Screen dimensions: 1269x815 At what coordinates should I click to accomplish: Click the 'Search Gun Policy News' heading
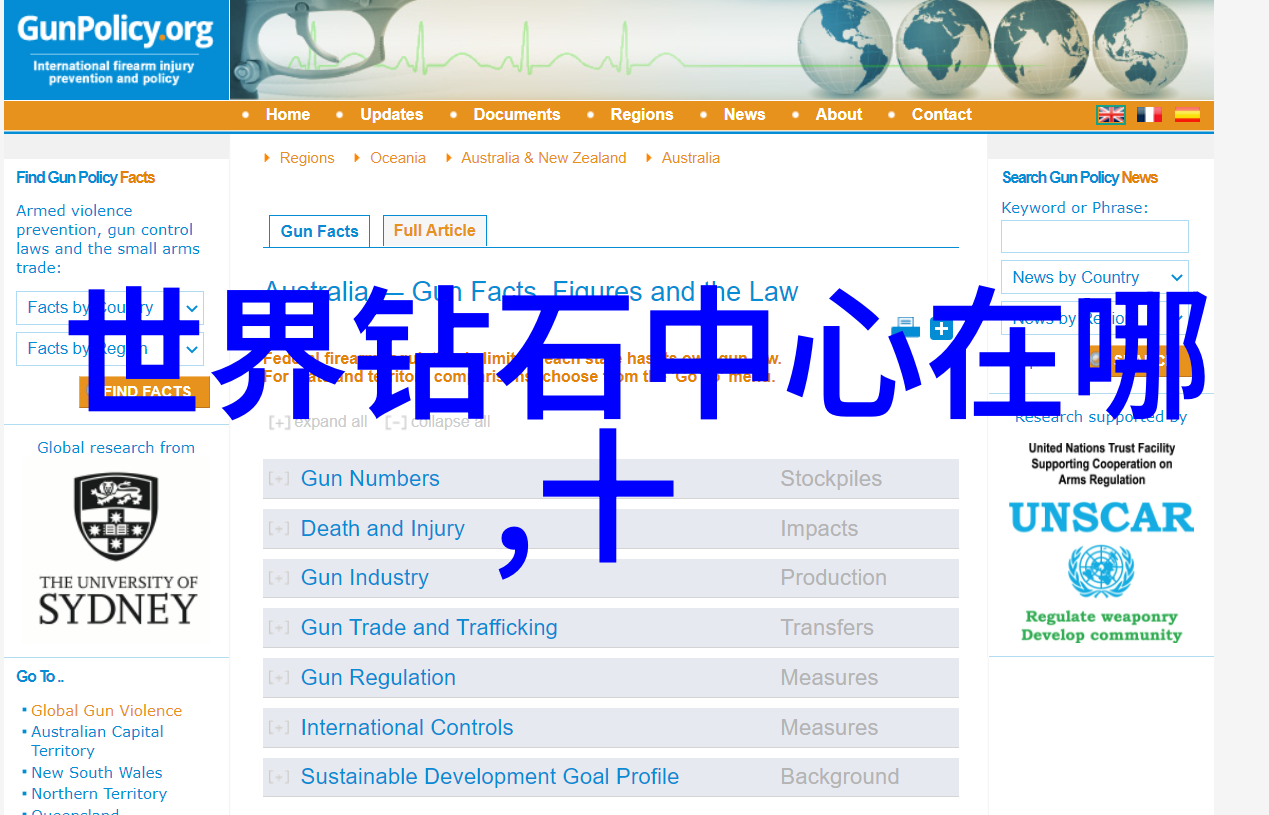click(x=1080, y=178)
